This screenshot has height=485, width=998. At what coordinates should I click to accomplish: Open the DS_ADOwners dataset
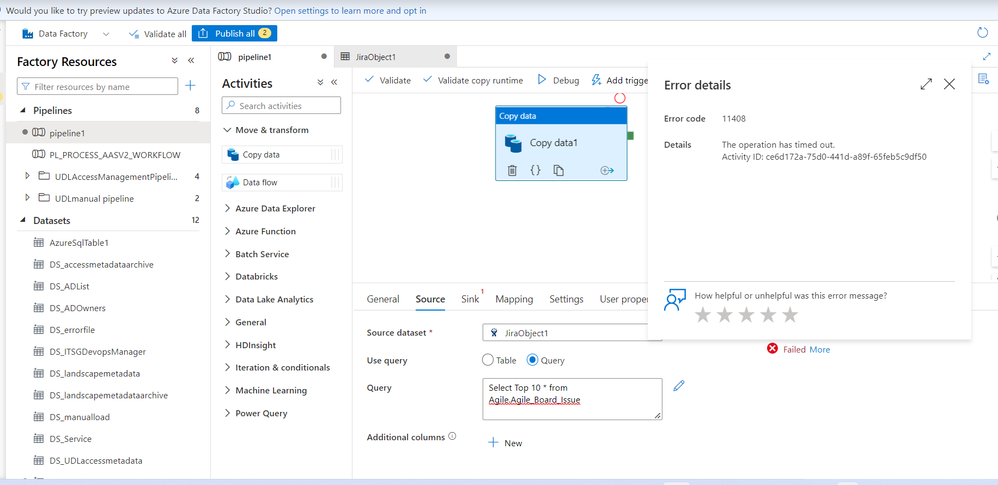point(78,308)
